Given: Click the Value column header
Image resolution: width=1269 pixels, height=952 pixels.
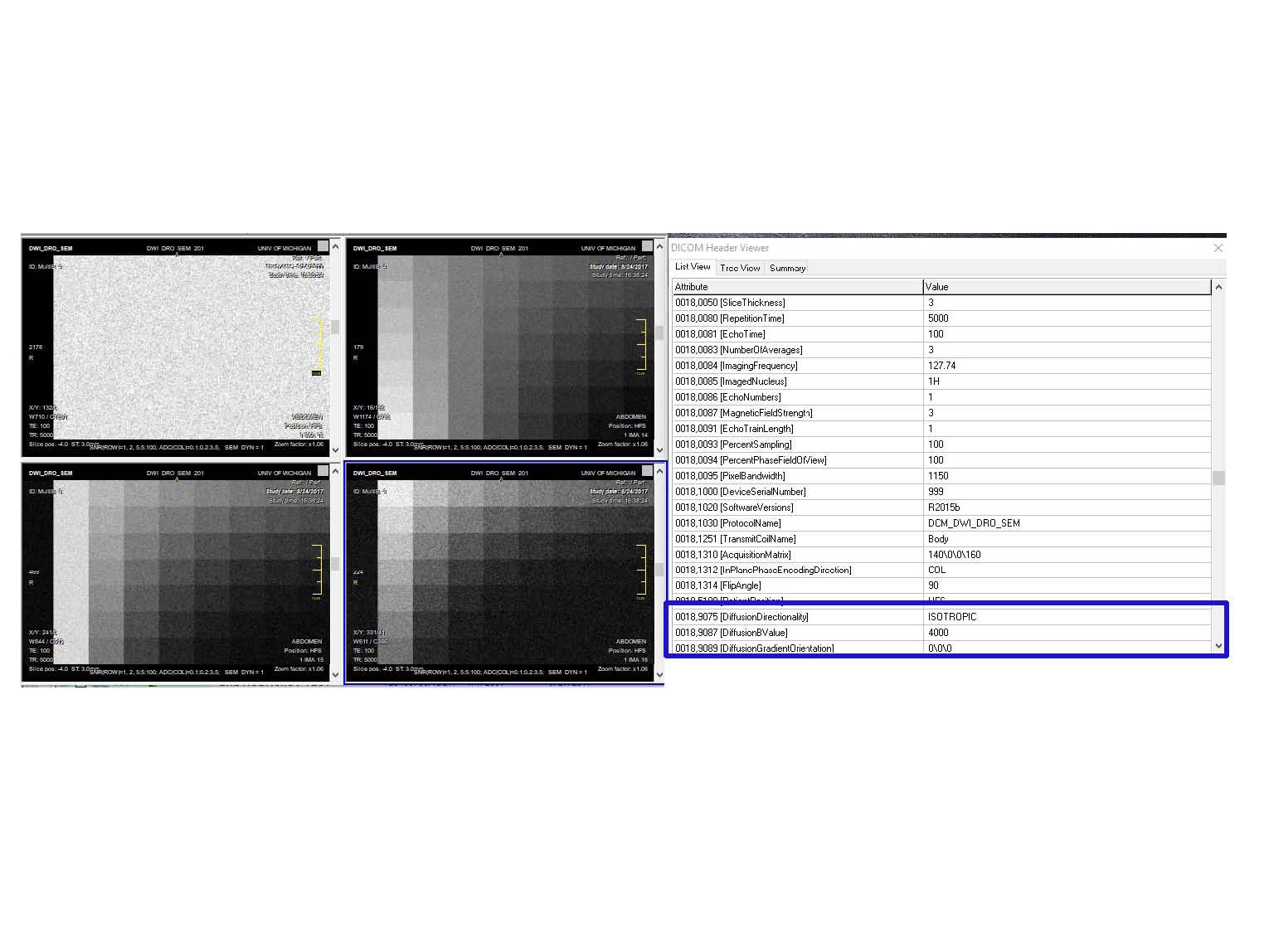Looking at the screenshot, I should 1067,287.
